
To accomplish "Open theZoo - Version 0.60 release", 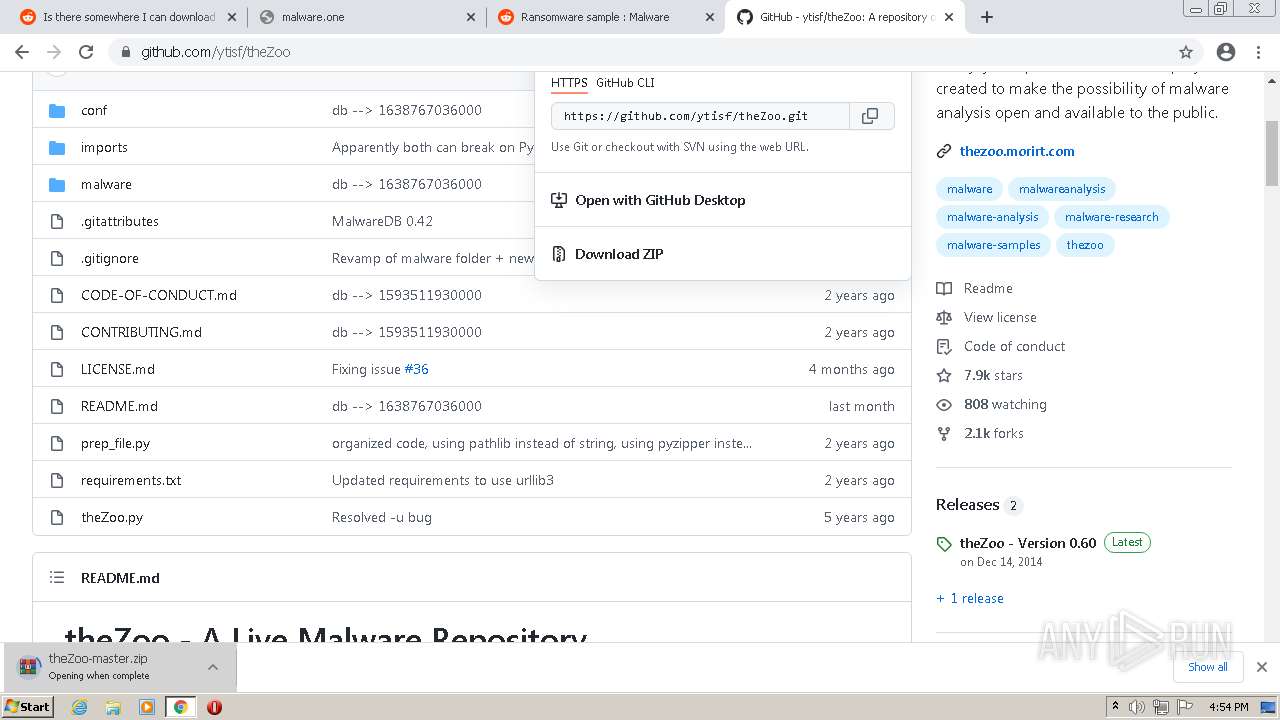I will 1028,543.
